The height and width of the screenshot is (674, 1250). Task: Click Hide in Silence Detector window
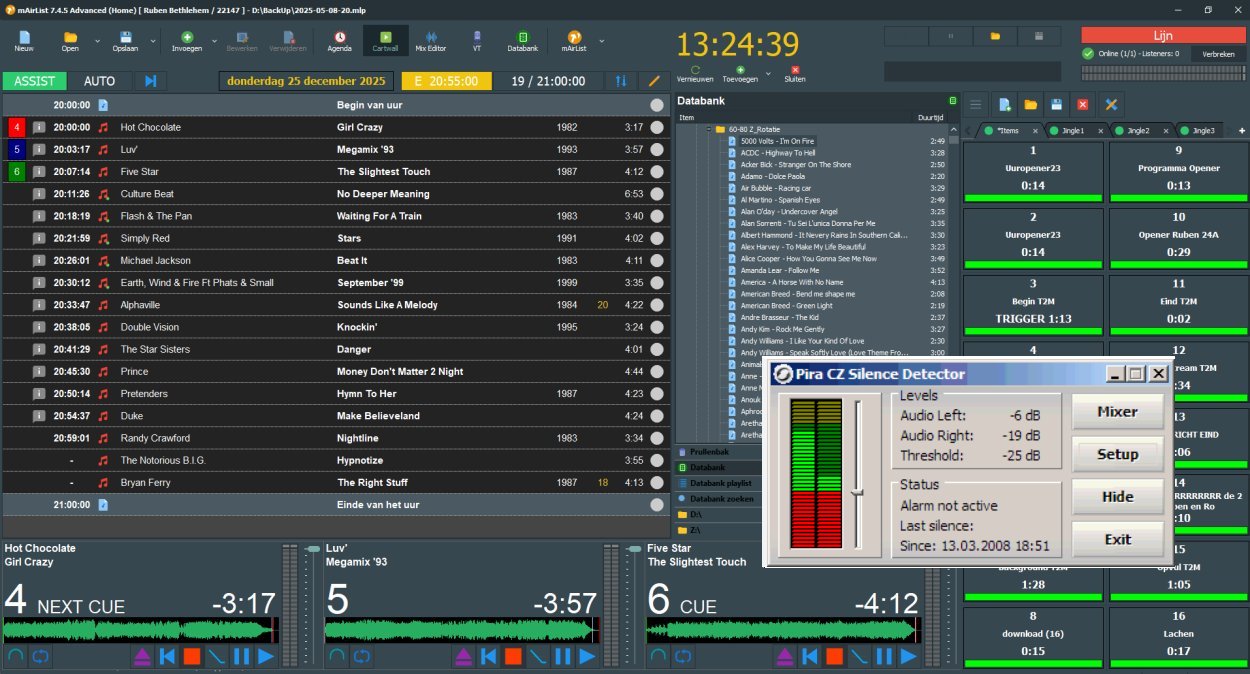tap(1117, 497)
